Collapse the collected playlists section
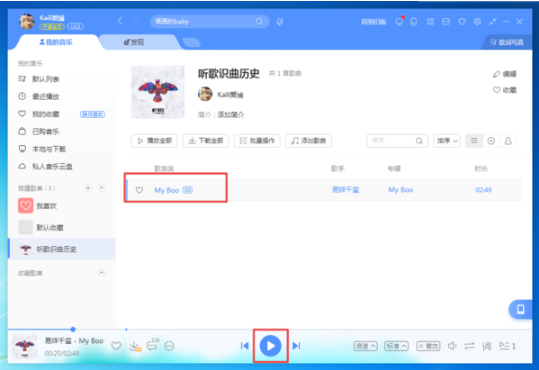This screenshot has width=539, height=370. (101, 273)
